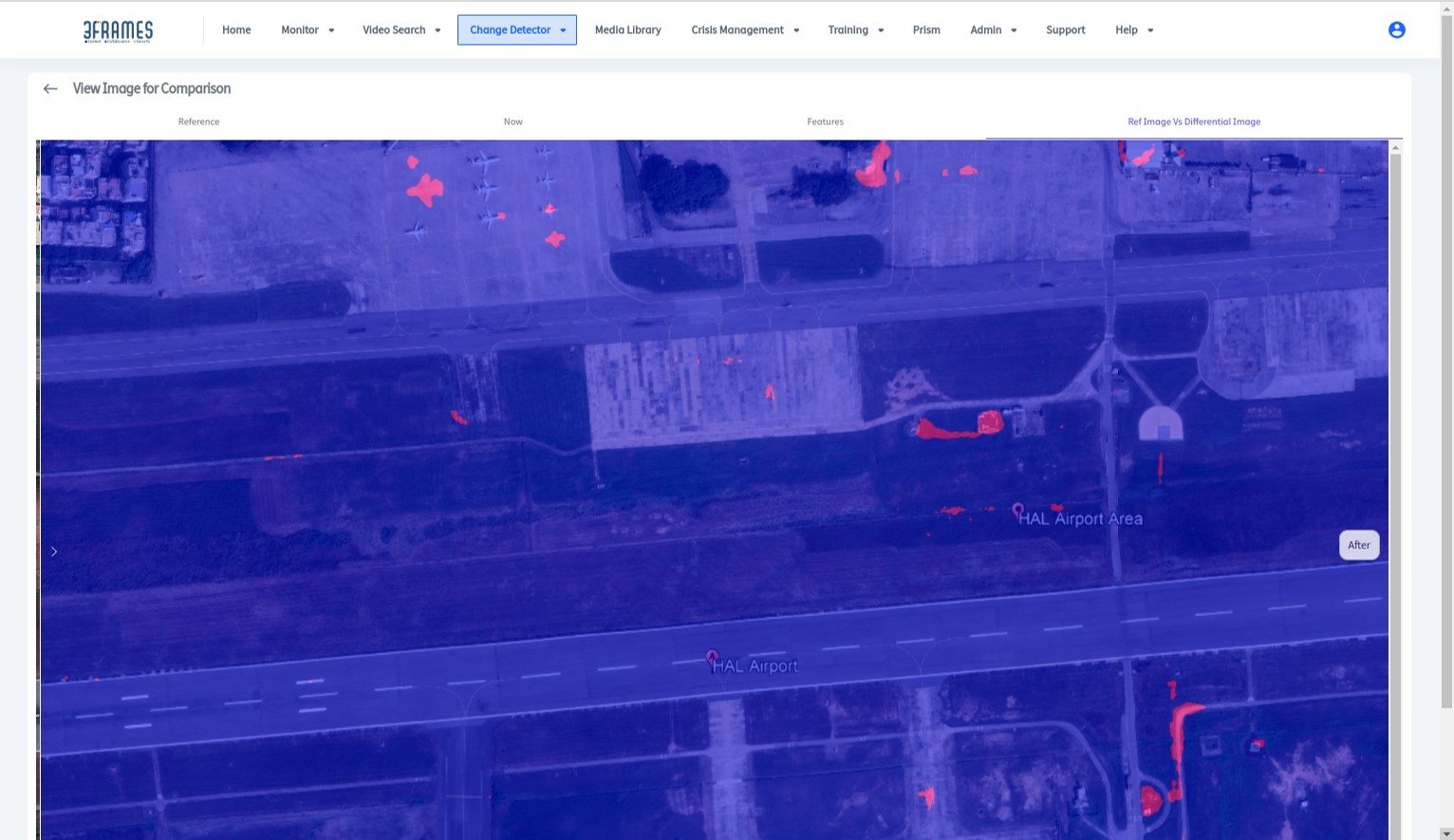Click the scrollbar down arrow
The height and width of the screenshot is (840, 1454).
coord(1446,832)
